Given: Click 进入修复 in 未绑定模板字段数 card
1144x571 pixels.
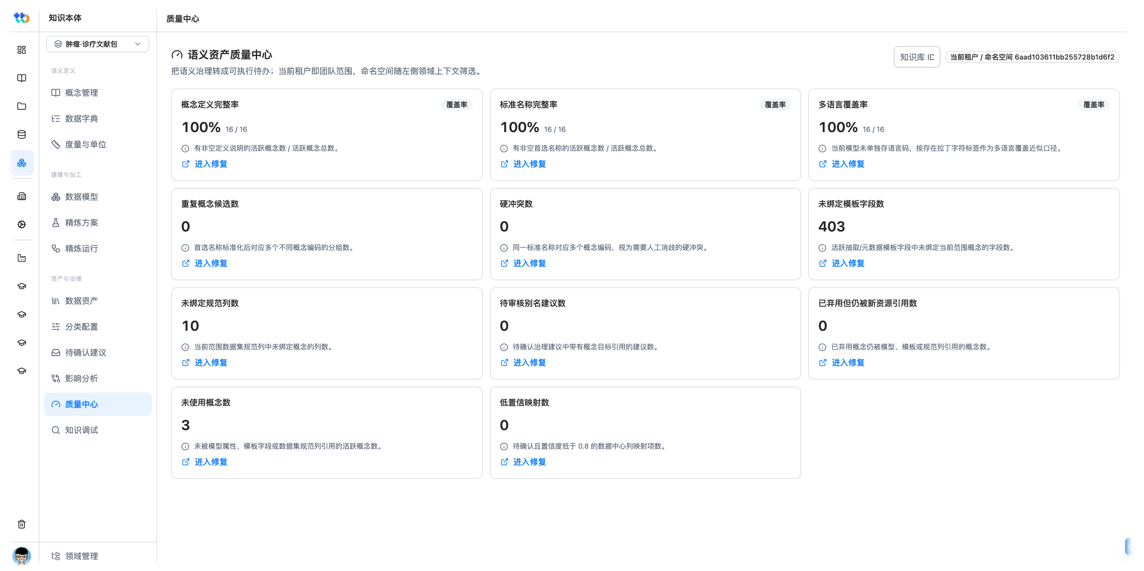Looking at the screenshot, I should point(842,263).
